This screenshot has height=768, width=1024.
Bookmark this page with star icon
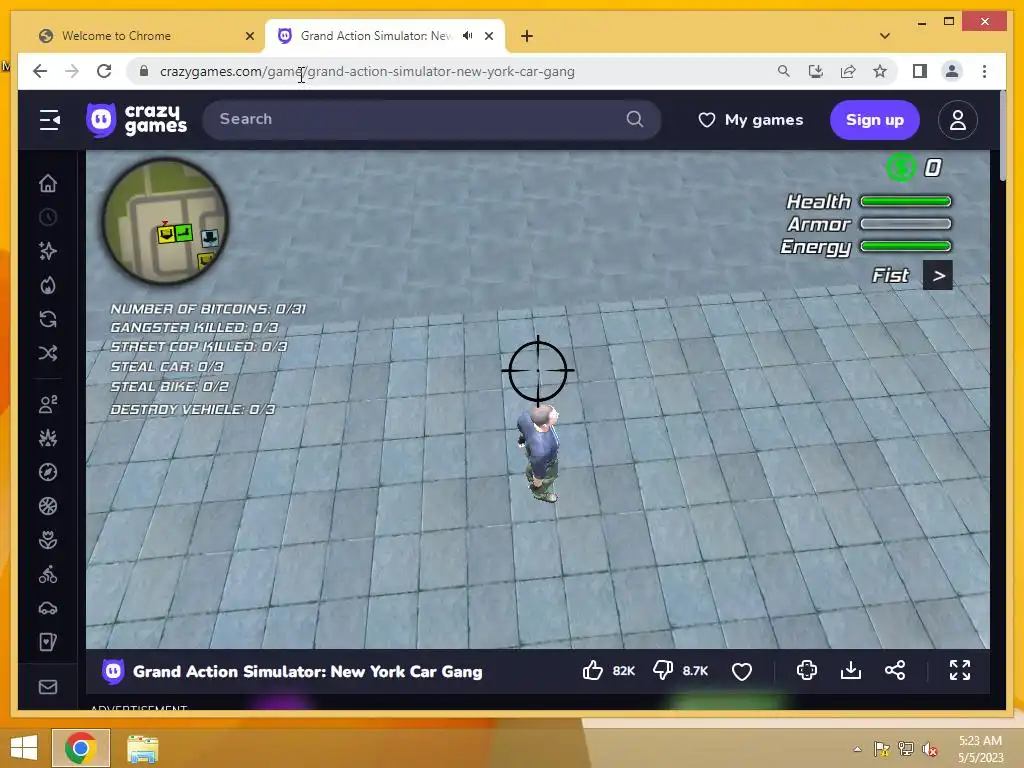click(x=880, y=71)
